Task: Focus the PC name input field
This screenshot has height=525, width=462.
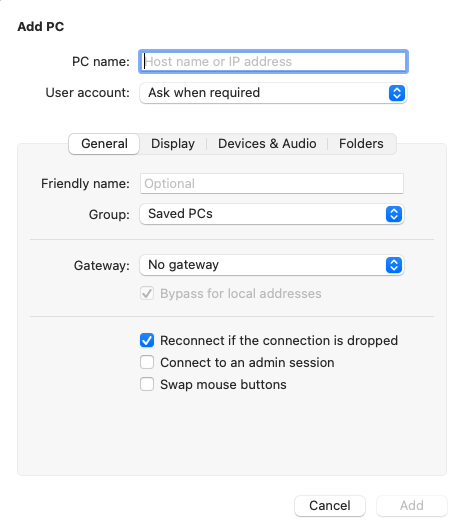Action: (273, 62)
